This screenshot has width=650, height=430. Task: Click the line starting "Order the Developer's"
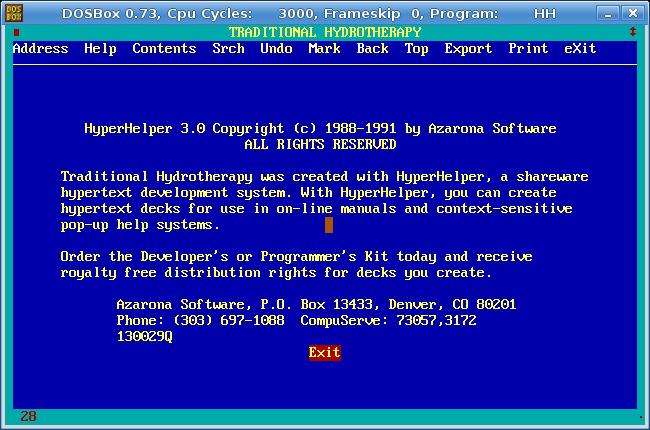point(296,257)
